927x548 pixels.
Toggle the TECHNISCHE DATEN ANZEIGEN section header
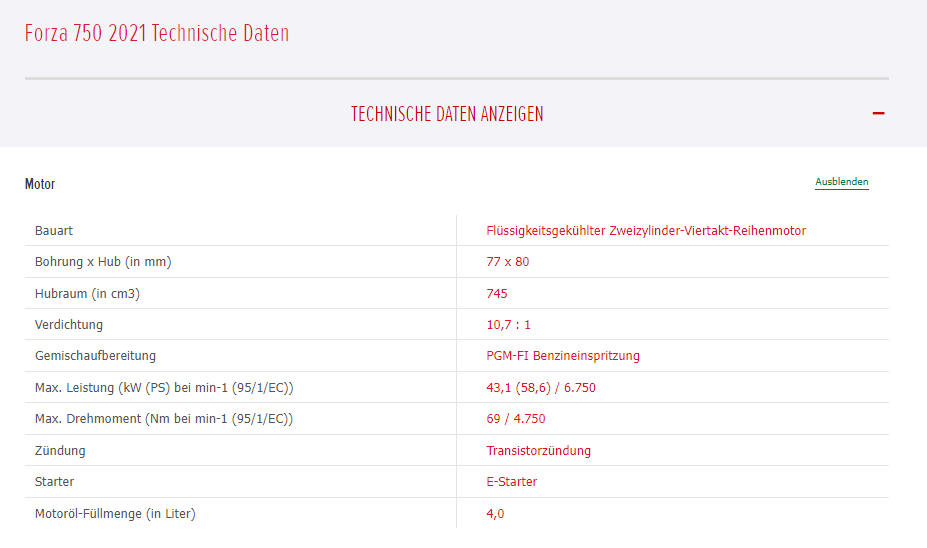447,114
